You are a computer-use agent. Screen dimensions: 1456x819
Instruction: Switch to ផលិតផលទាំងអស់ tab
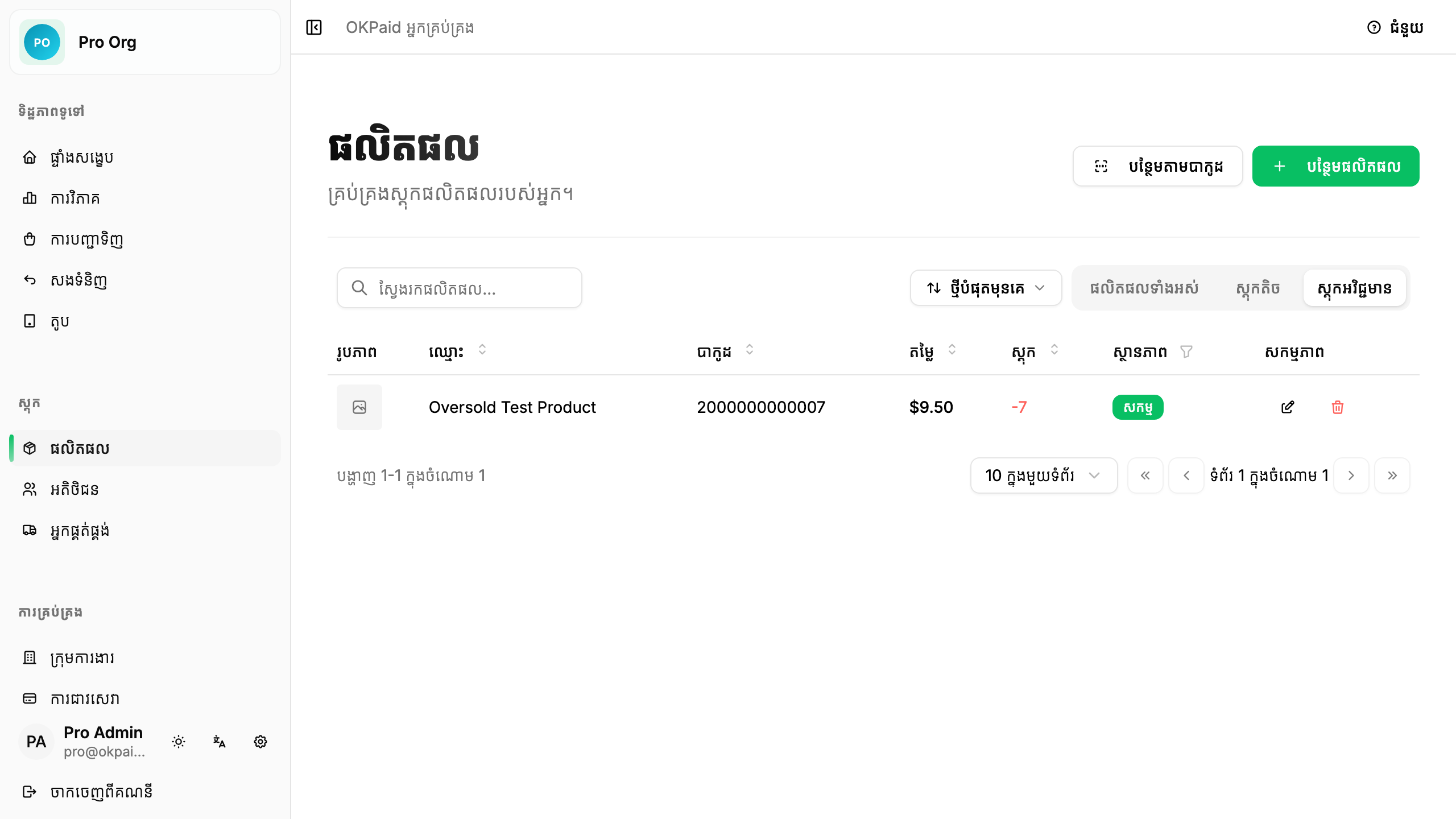click(x=1144, y=288)
